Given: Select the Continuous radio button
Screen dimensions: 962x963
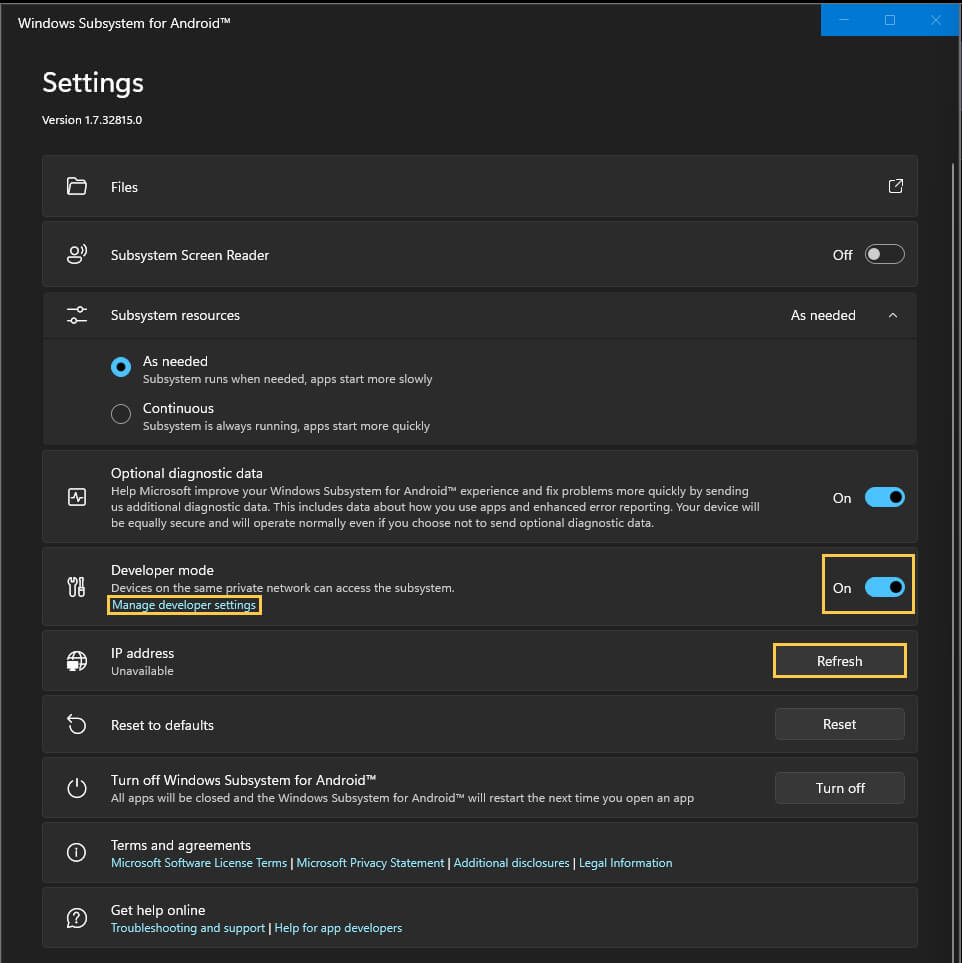Looking at the screenshot, I should (121, 414).
